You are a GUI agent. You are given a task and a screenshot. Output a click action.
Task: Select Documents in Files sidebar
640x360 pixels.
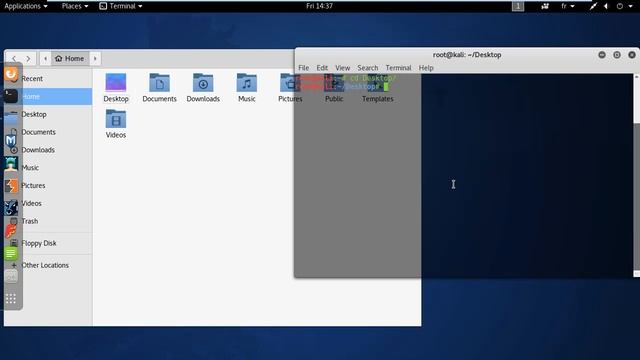point(48,132)
